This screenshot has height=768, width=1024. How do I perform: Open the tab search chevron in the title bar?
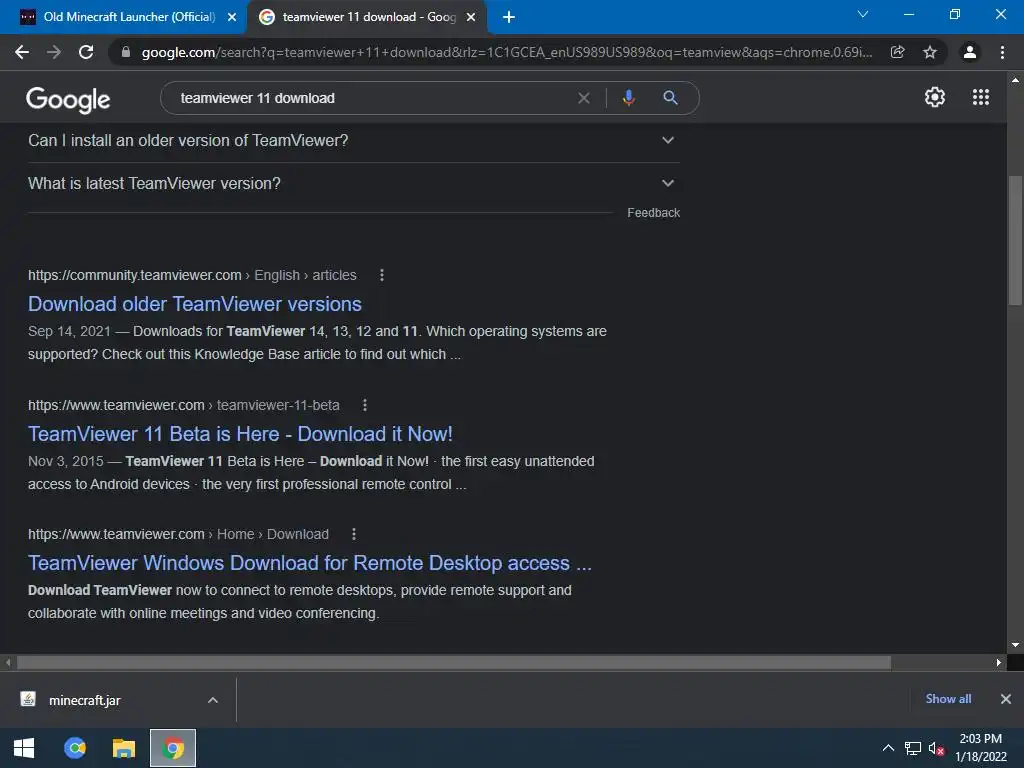(x=863, y=14)
